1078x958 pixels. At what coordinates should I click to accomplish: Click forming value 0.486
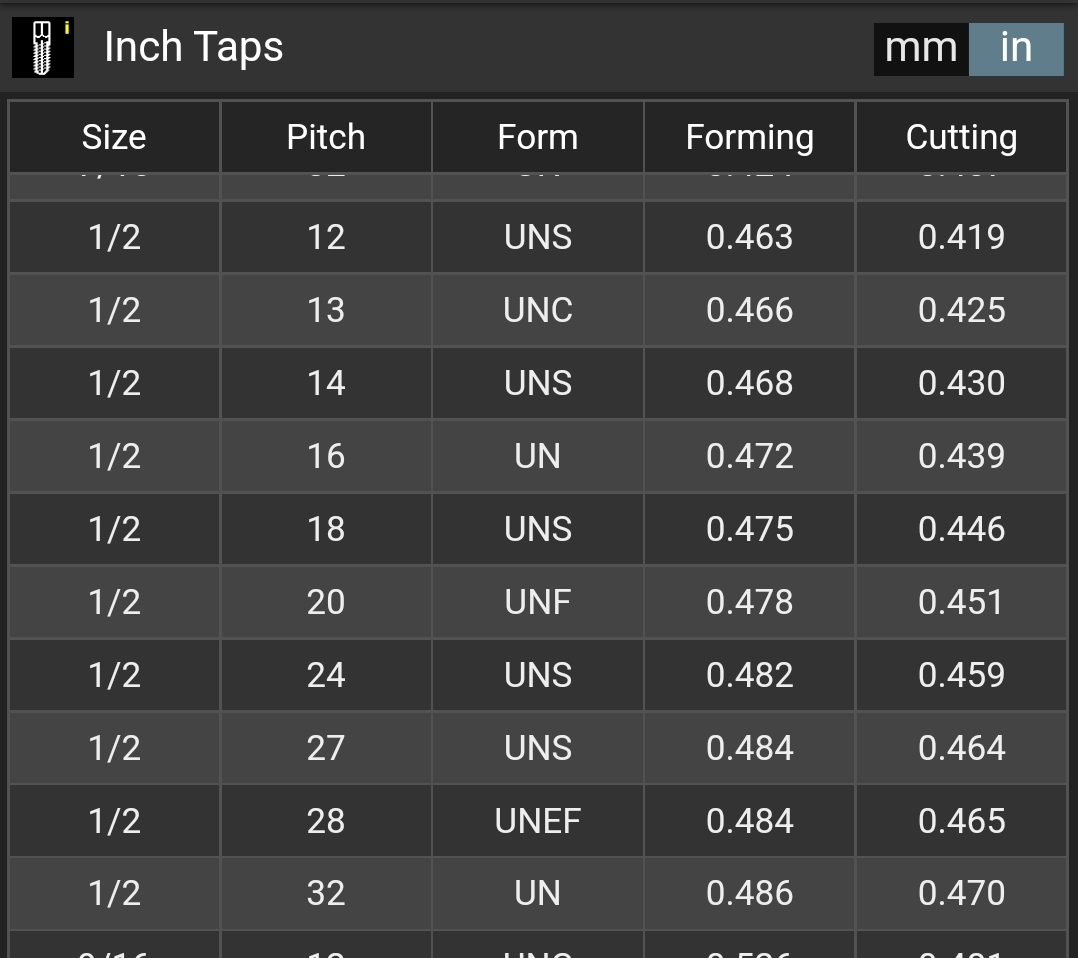click(x=749, y=893)
